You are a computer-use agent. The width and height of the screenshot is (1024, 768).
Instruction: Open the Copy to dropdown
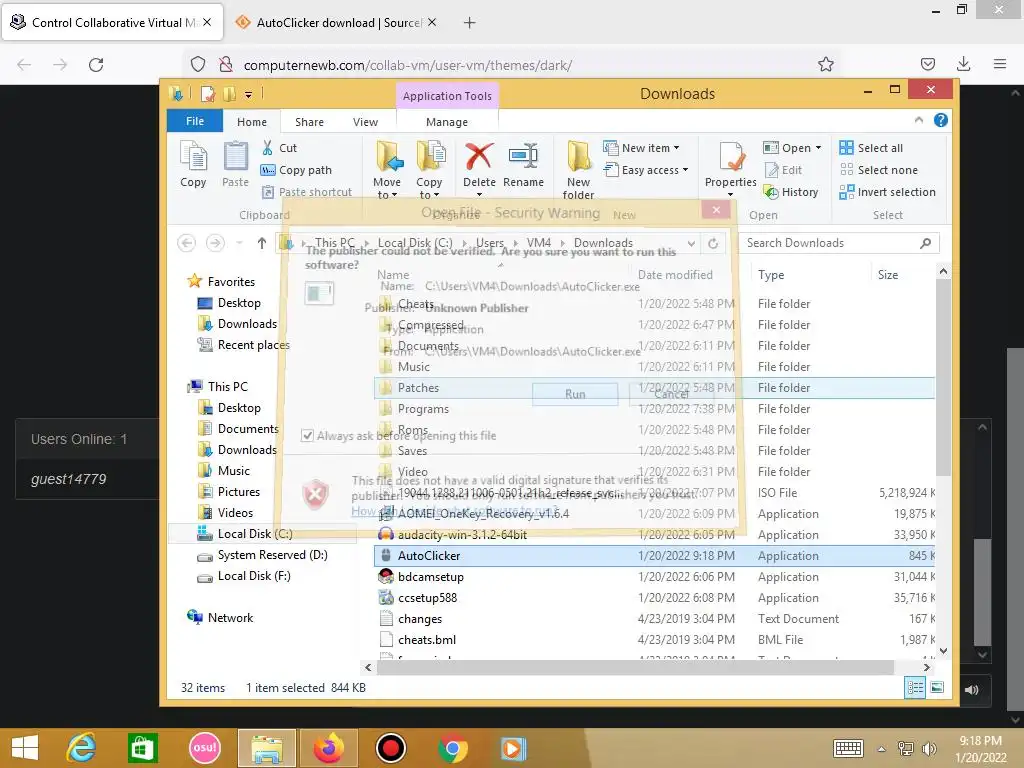429,188
